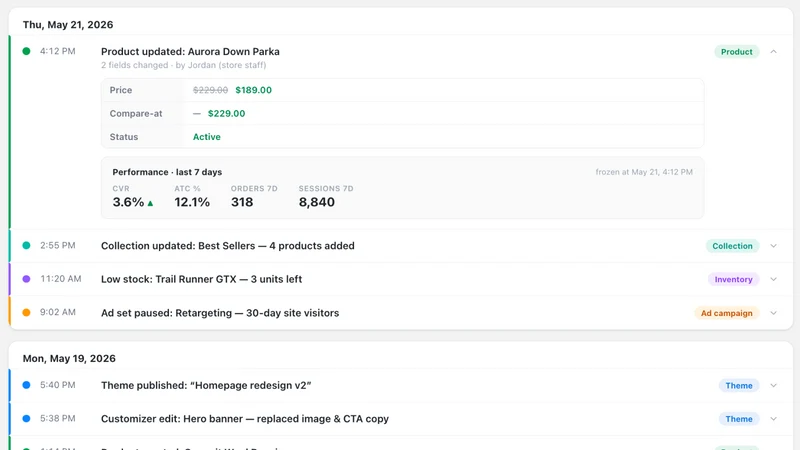Click the 'Mon, May 19, 2026' date header

pyautogui.click(x=69, y=358)
